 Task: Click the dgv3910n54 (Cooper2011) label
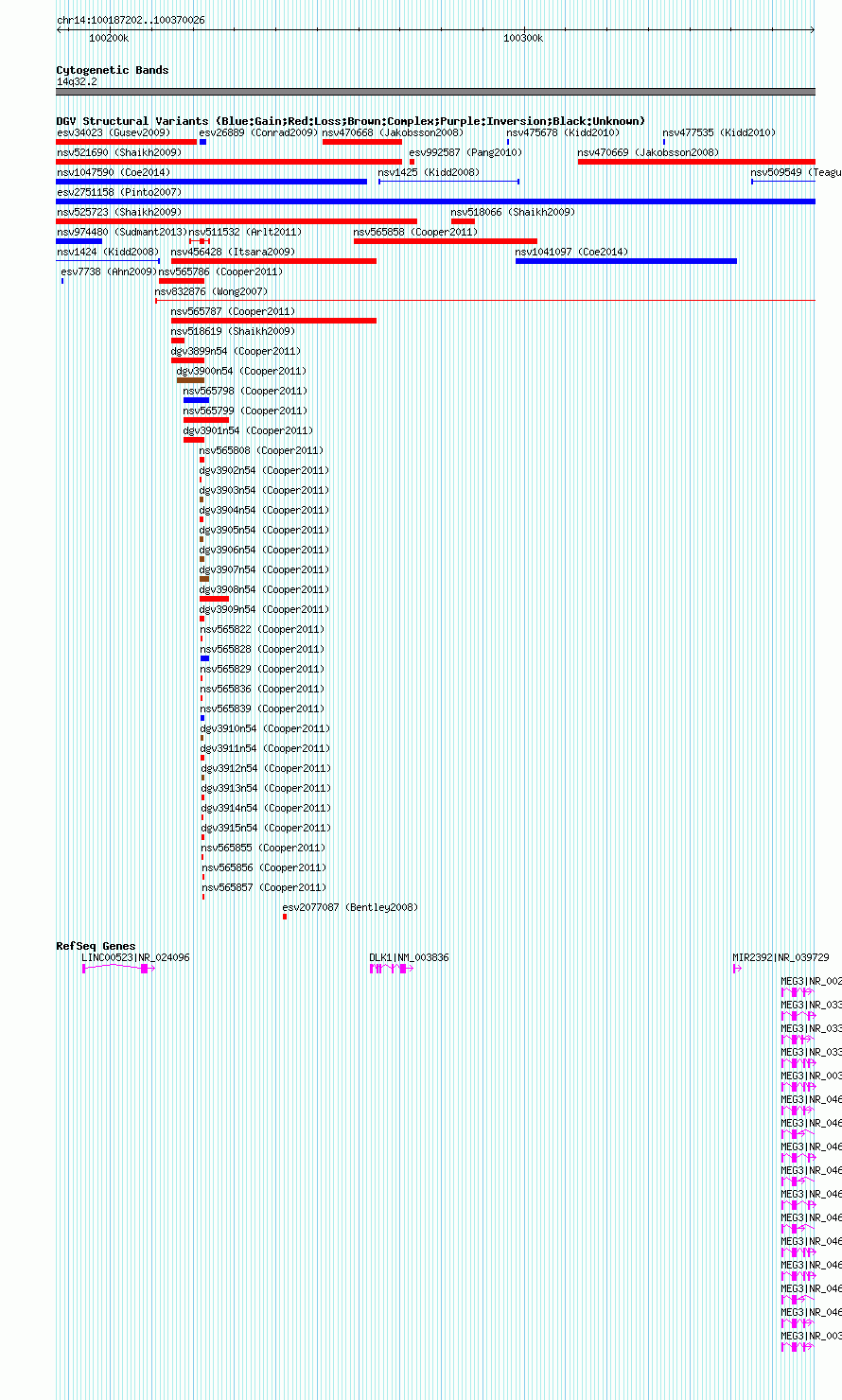265,728
